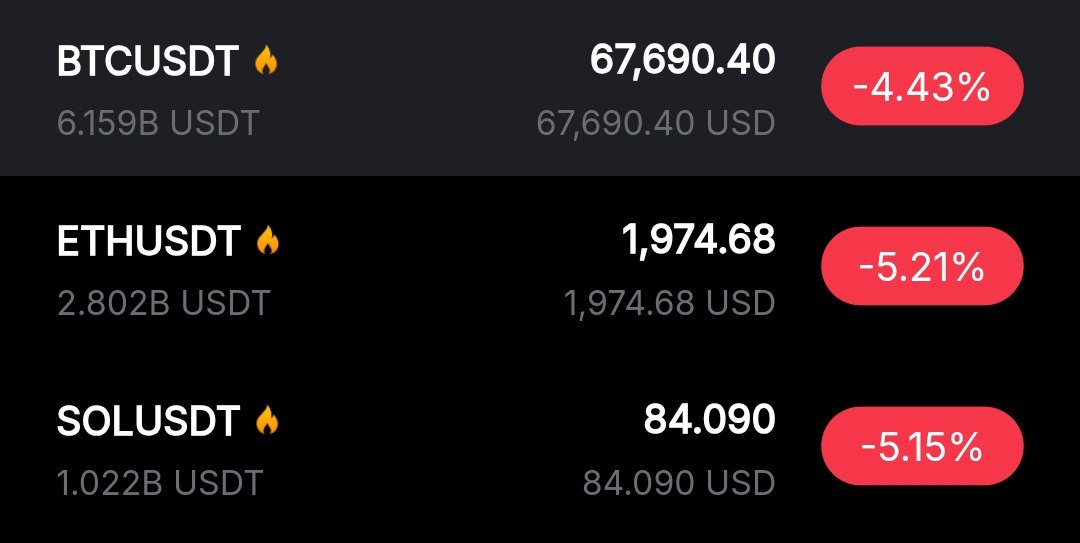The image size is (1080, 543).
Task: Click the 6.159B USDT volume text
Action: 158,123
